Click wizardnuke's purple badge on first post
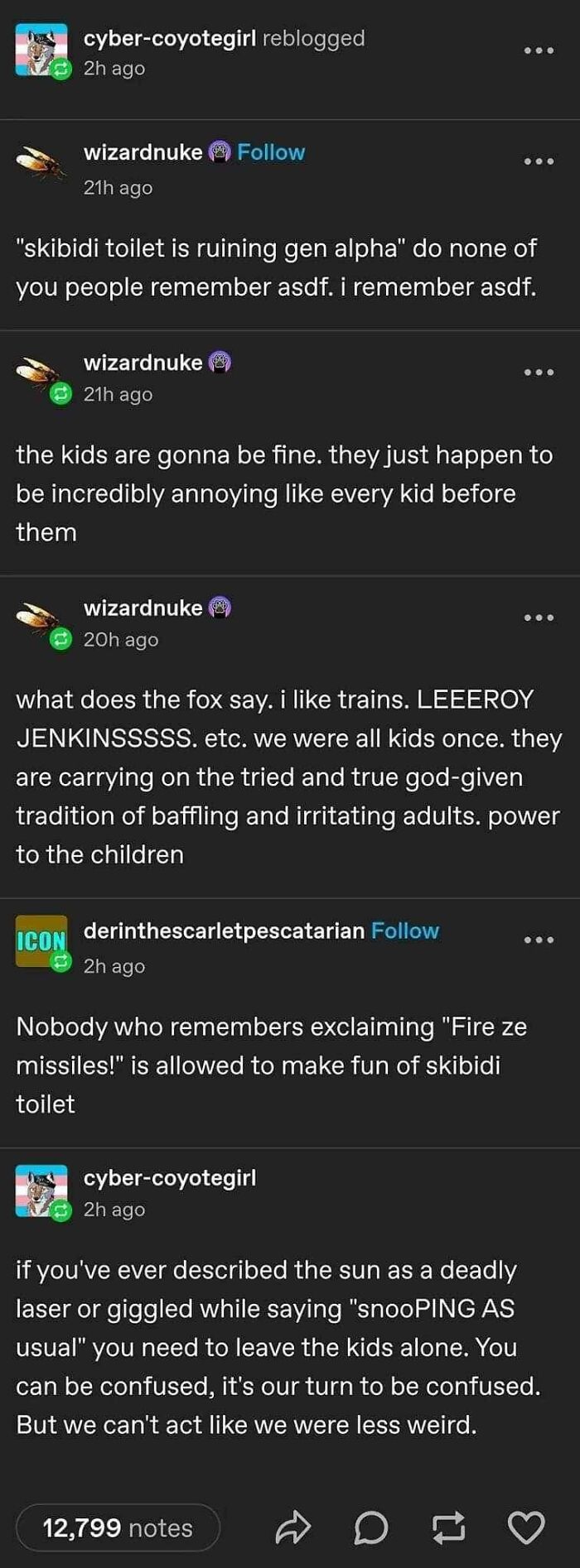580x1568 pixels. click(219, 152)
